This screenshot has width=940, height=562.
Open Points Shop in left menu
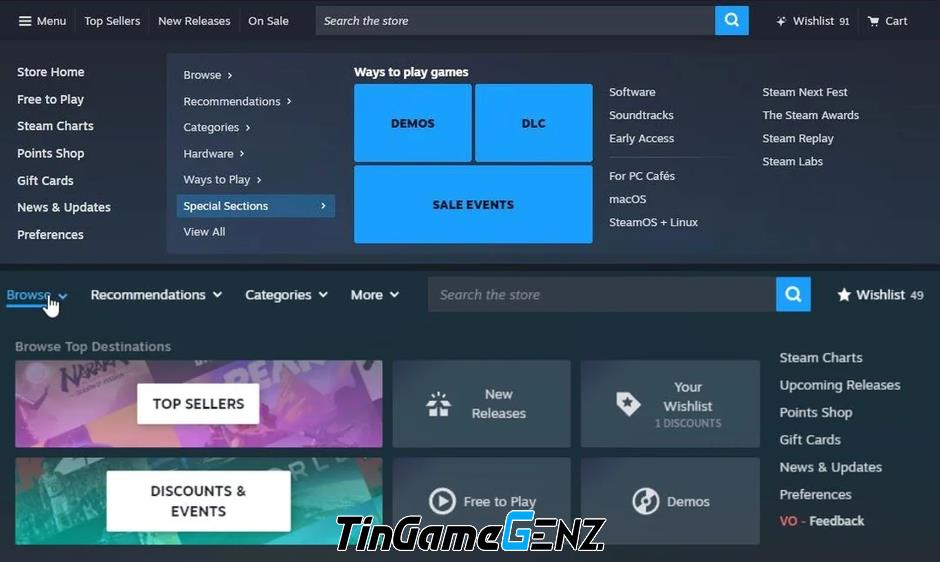click(50, 154)
